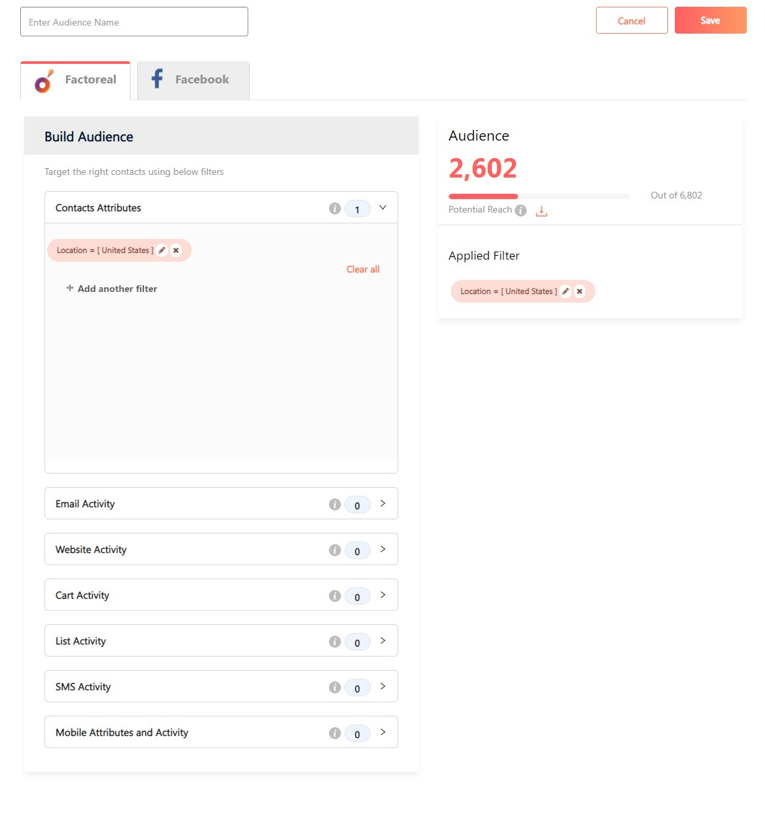765x814 pixels.
Task: Remove the Location chip under Applied Filter
Action: [x=580, y=291]
